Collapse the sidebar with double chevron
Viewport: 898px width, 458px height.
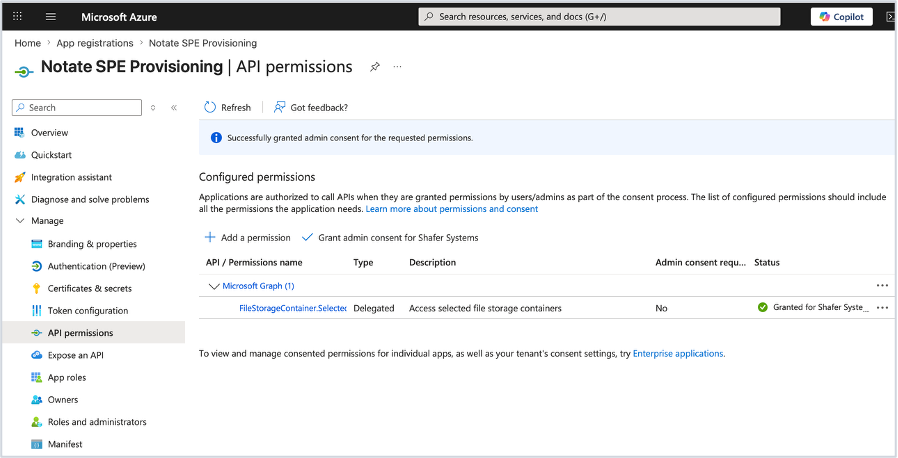tap(174, 108)
